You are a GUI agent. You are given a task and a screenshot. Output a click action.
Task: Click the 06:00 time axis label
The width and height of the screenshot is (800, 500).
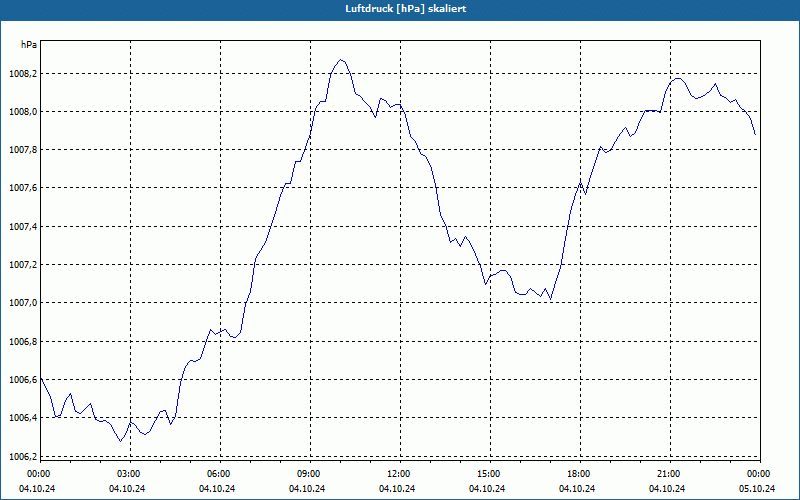pyautogui.click(x=220, y=473)
